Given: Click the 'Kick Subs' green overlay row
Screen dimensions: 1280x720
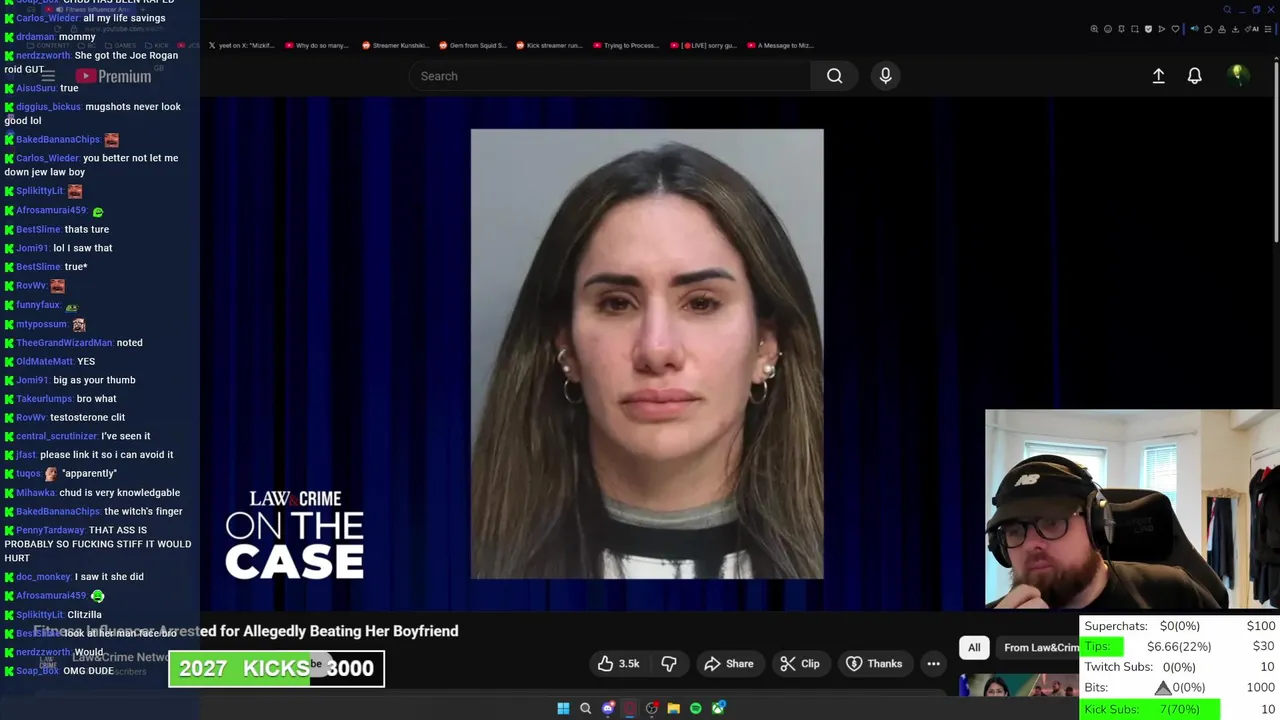Looking at the screenshot, I should pyautogui.click(x=1150, y=709).
